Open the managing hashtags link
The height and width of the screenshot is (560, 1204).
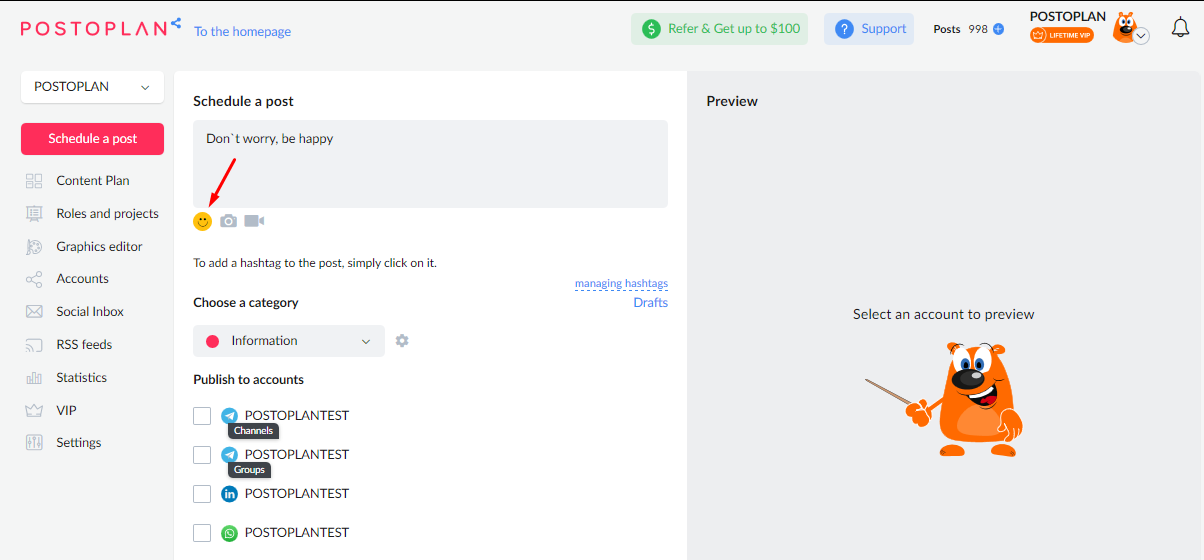click(621, 284)
